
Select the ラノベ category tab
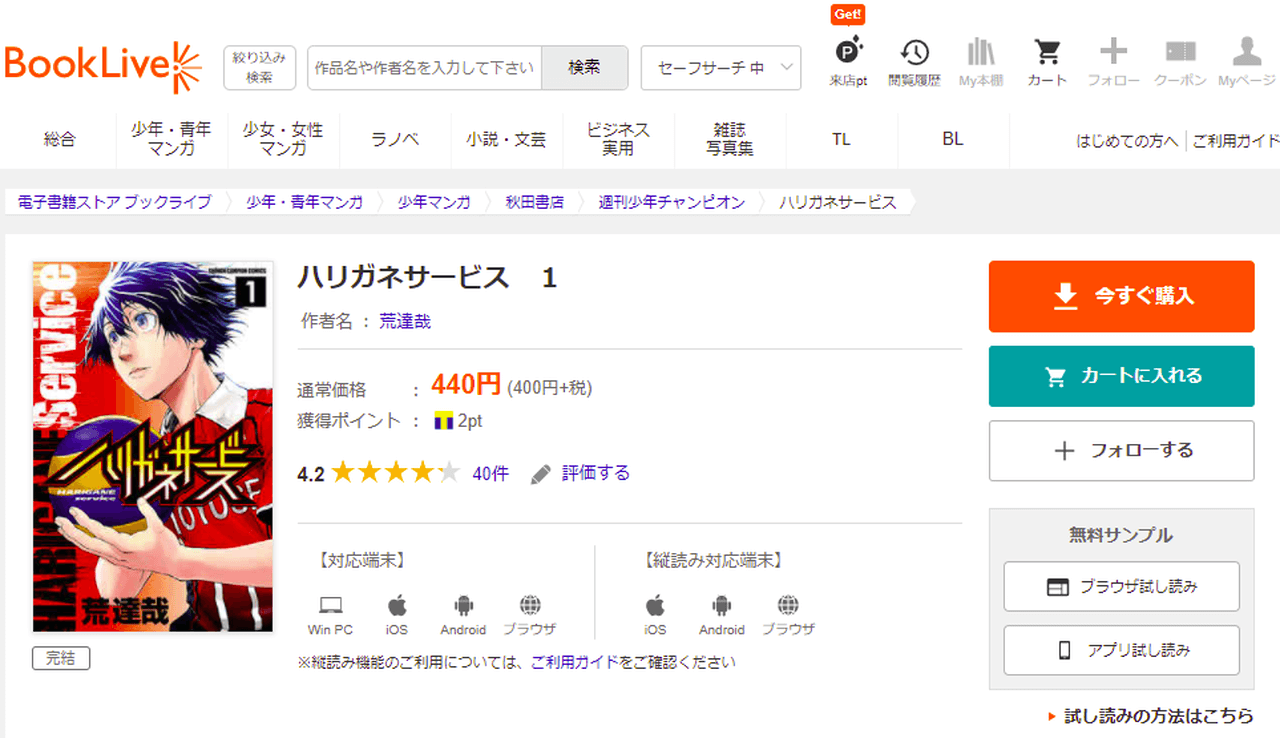point(395,139)
